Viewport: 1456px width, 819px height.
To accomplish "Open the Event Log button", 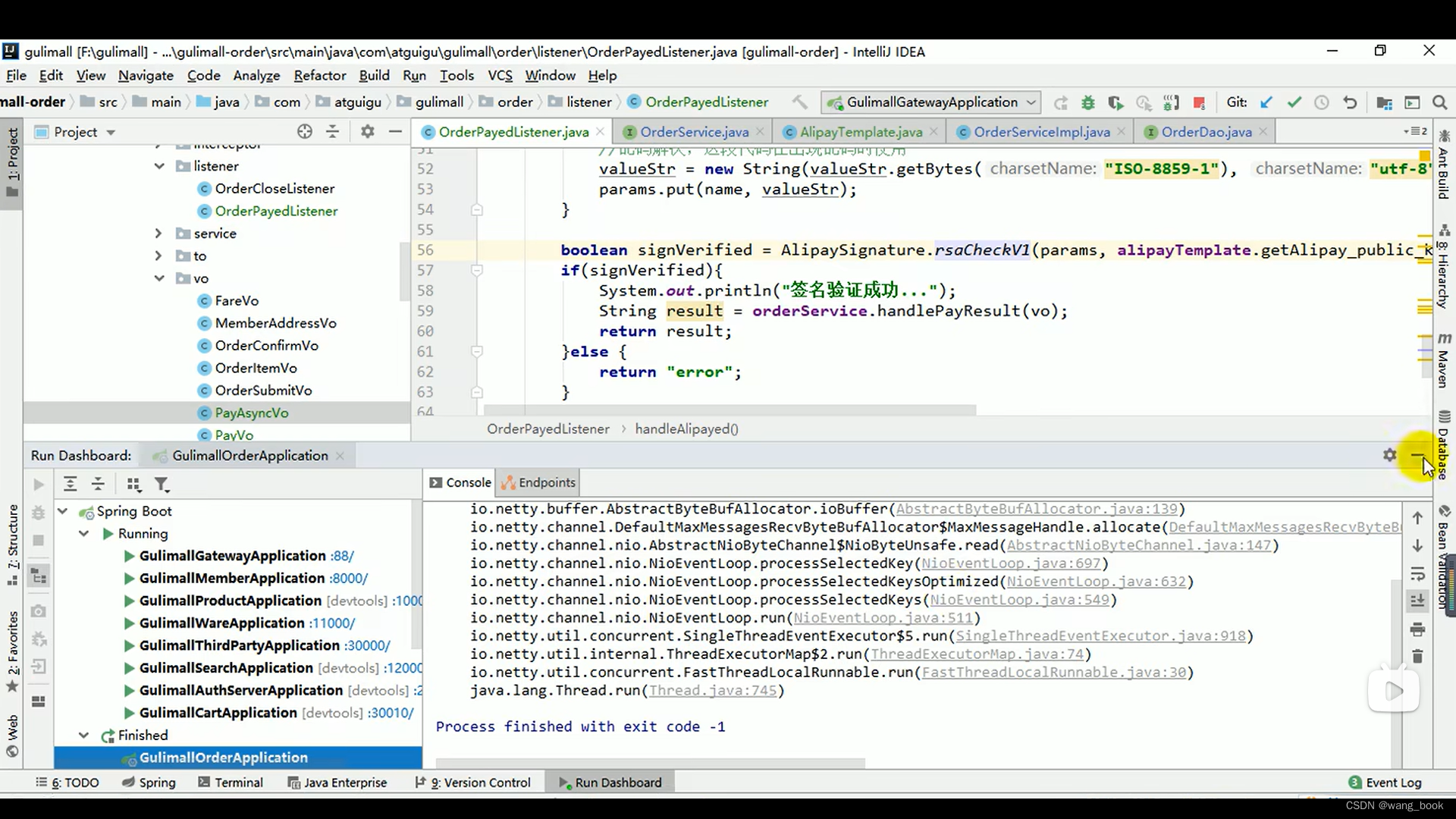I will tap(1385, 783).
